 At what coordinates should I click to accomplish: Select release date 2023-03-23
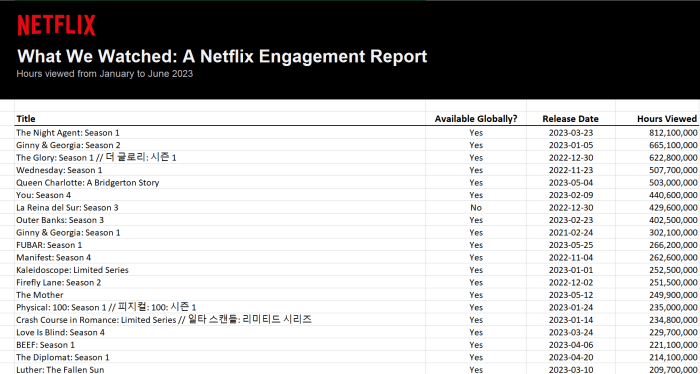pyautogui.click(x=571, y=133)
